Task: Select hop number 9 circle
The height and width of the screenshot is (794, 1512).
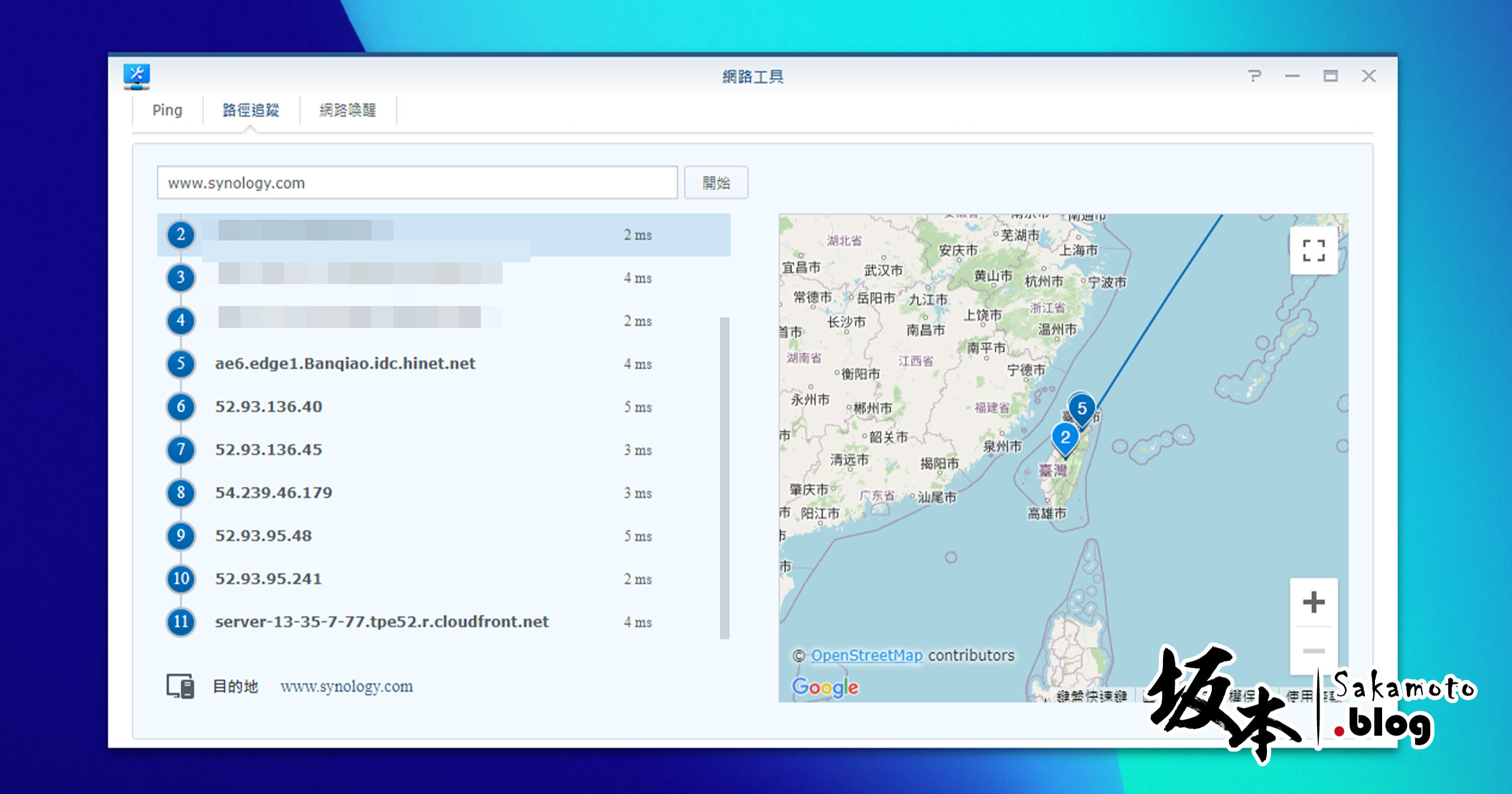Action: (181, 536)
